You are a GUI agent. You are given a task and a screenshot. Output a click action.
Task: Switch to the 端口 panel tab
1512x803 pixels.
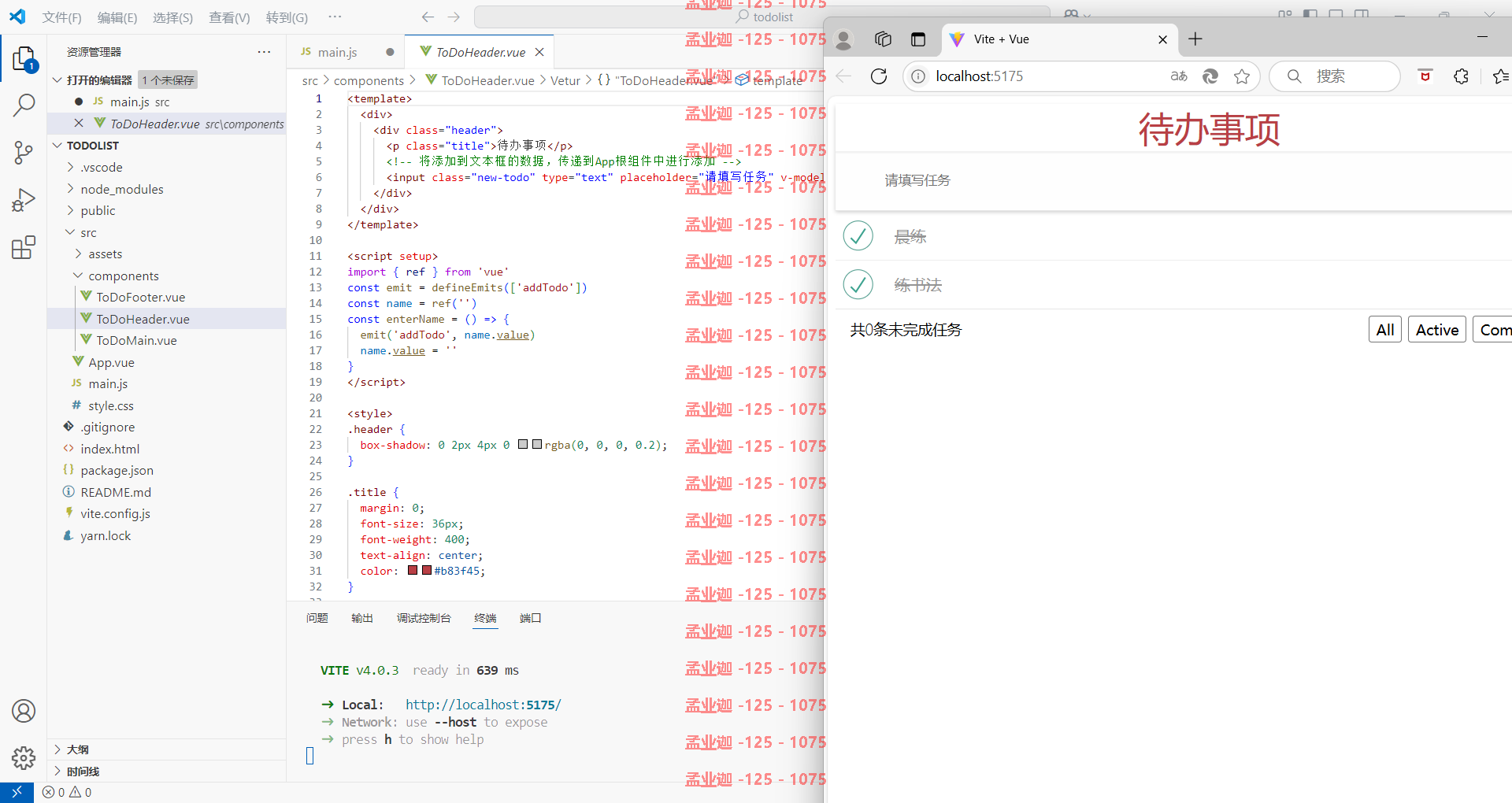[x=531, y=618]
